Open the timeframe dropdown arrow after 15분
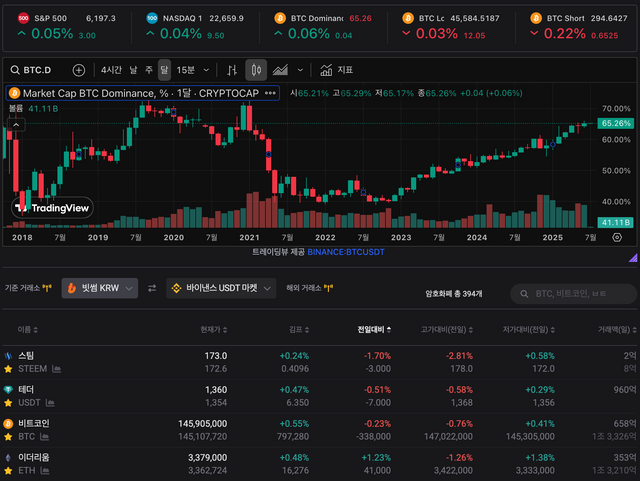This screenshot has height=481, width=640. tap(206, 70)
